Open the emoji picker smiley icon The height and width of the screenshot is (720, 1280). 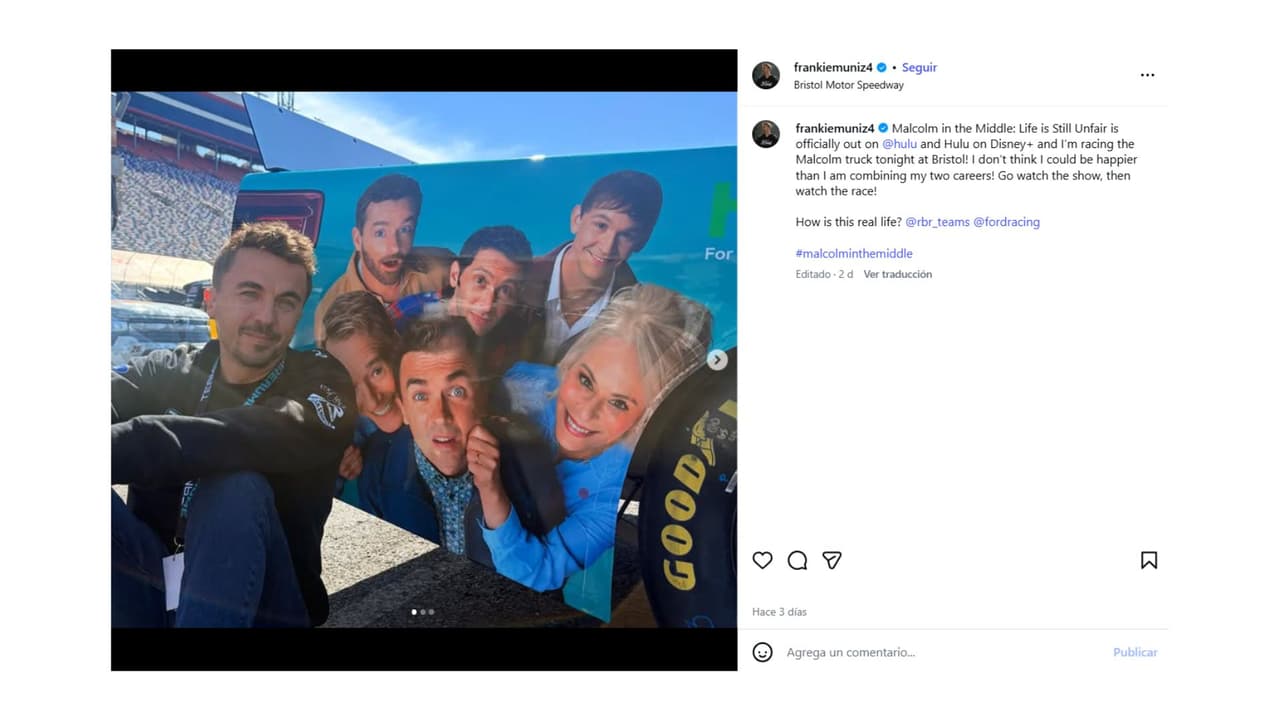pos(762,652)
